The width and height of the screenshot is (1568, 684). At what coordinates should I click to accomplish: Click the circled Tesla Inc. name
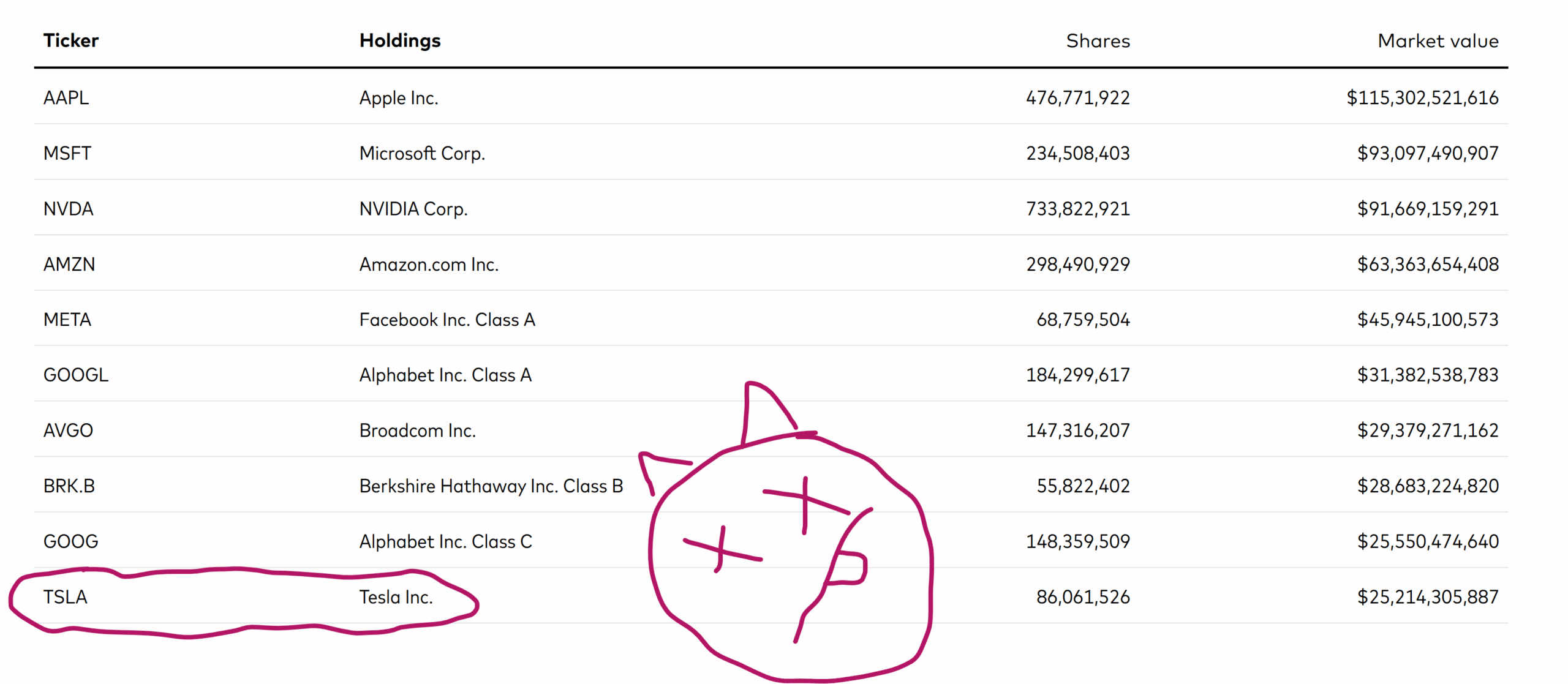tap(396, 597)
